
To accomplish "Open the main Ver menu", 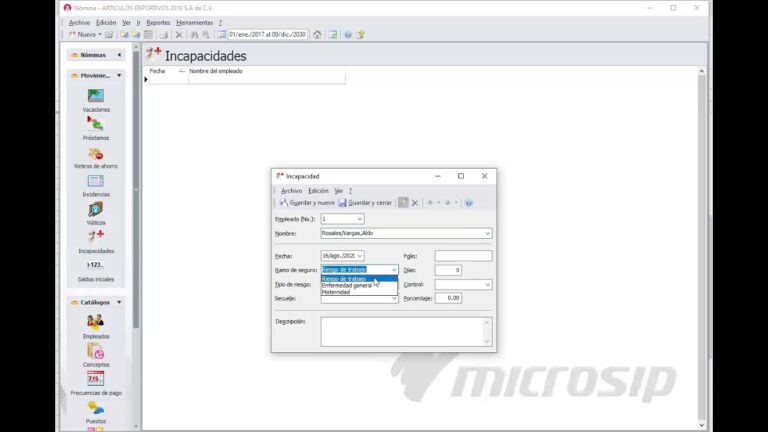I will tap(126, 23).
